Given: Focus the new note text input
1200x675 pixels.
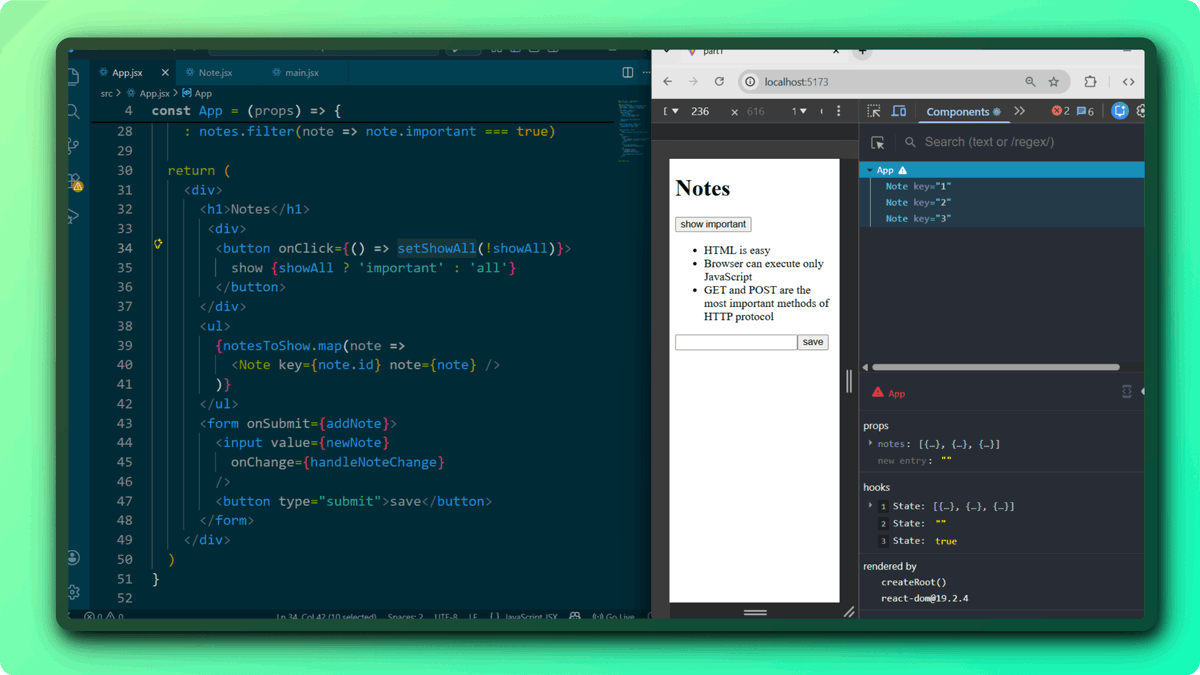Looking at the screenshot, I should 736,342.
